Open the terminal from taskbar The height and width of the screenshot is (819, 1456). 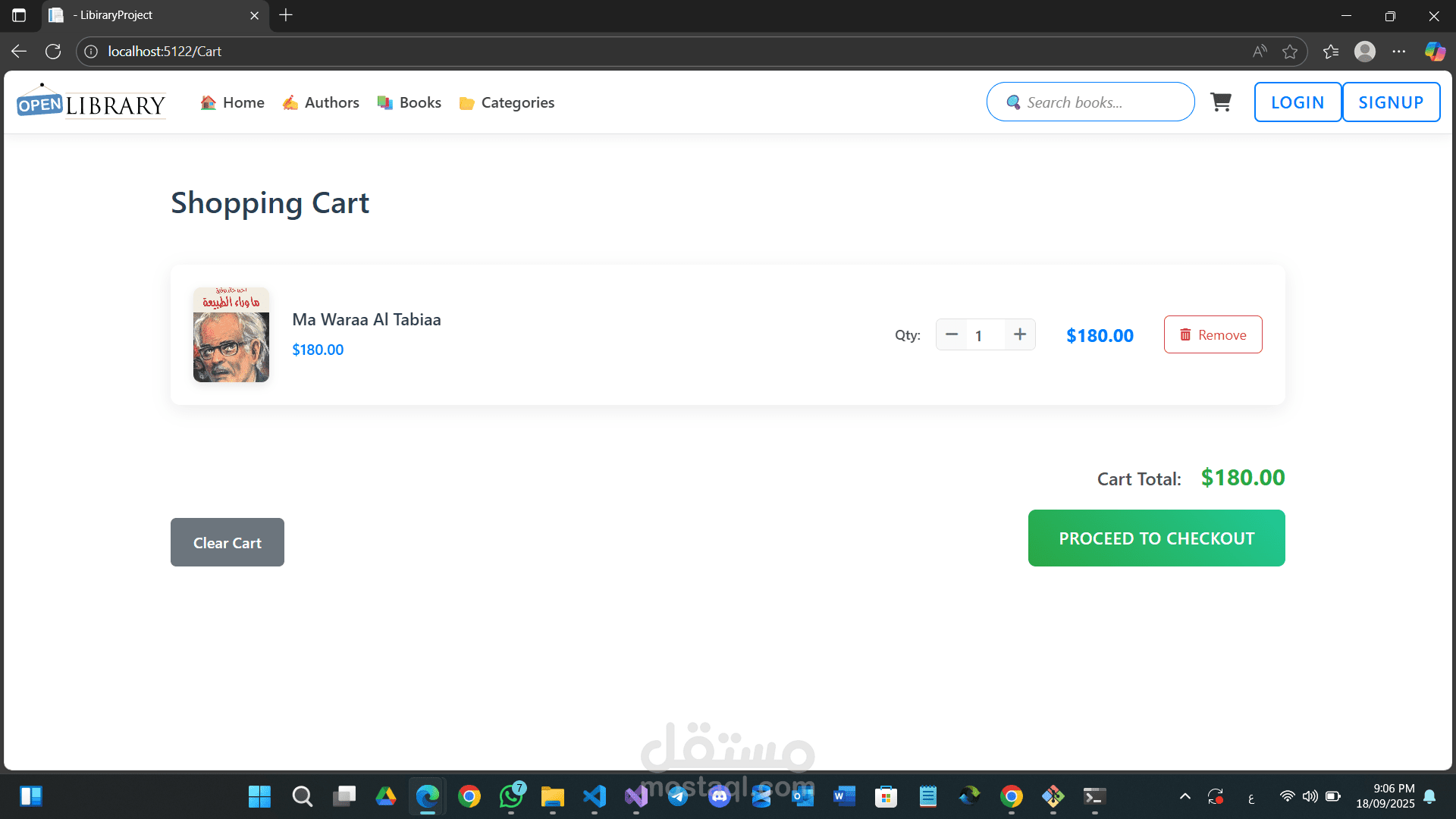click(1094, 796)
